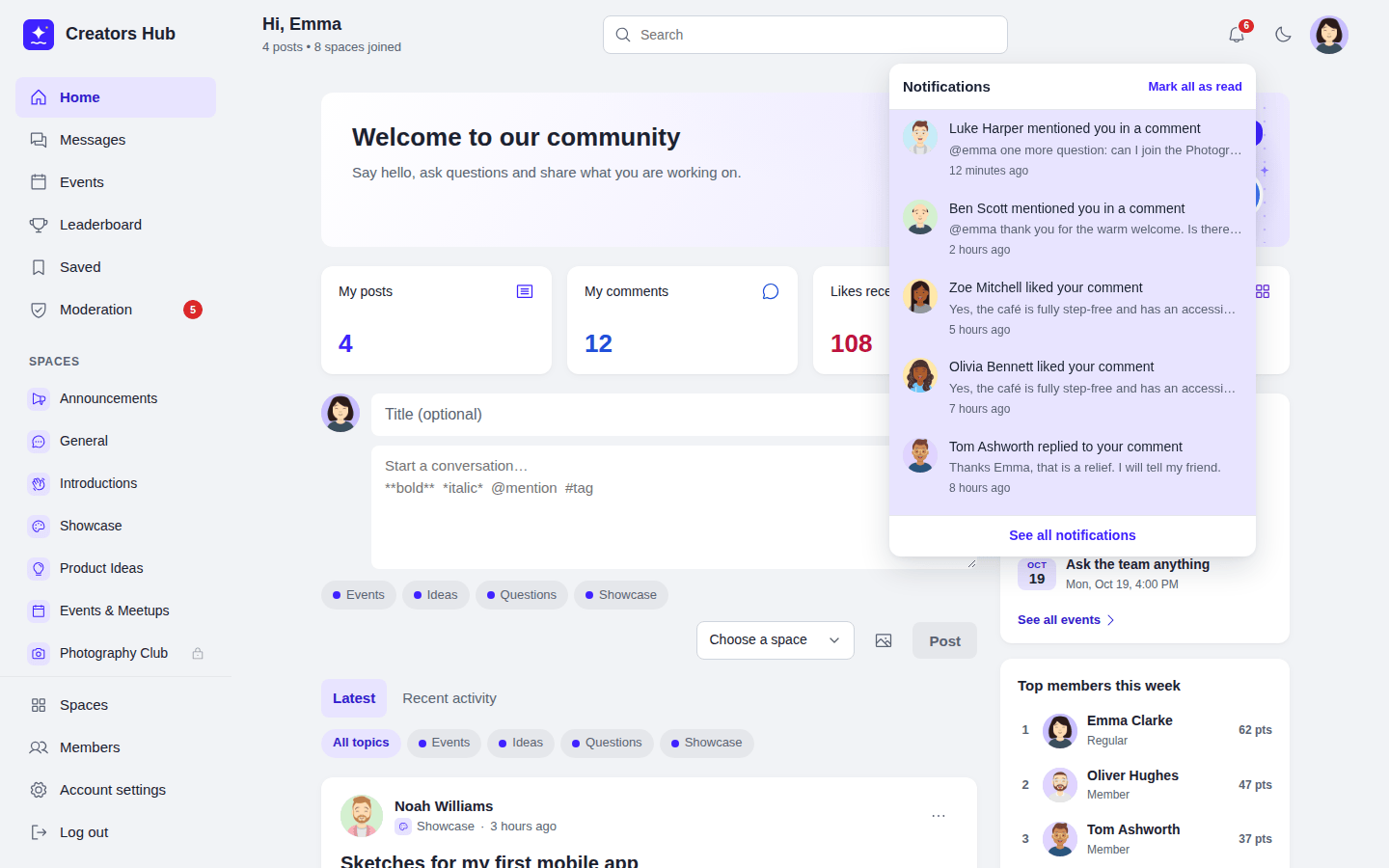Open the Product Ideas space
1389x868 pixels.
click(116, 568)
